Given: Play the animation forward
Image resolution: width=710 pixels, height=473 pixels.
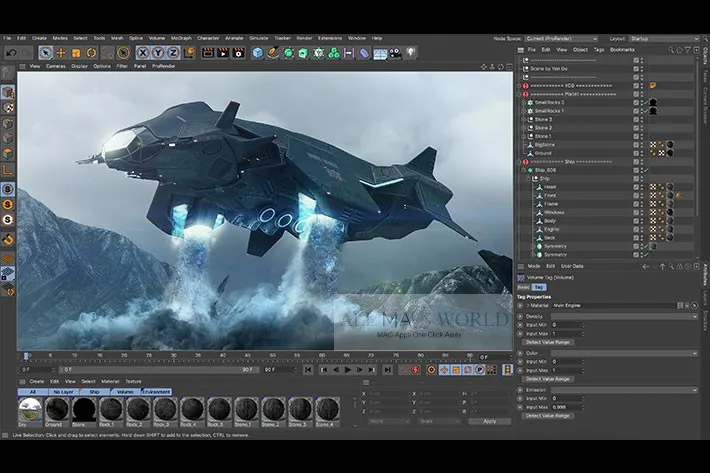Looking at the screenshot, I should tap(348, 370).
